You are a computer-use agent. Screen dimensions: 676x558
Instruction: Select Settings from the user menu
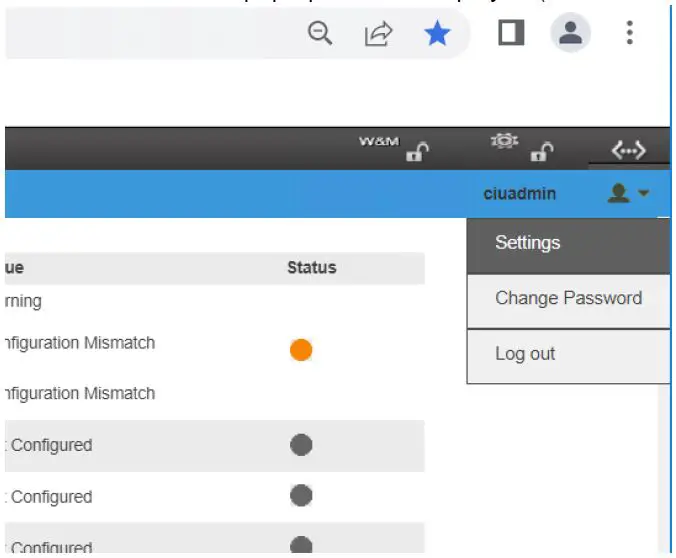pyautogui.click(x=528, y=243)
